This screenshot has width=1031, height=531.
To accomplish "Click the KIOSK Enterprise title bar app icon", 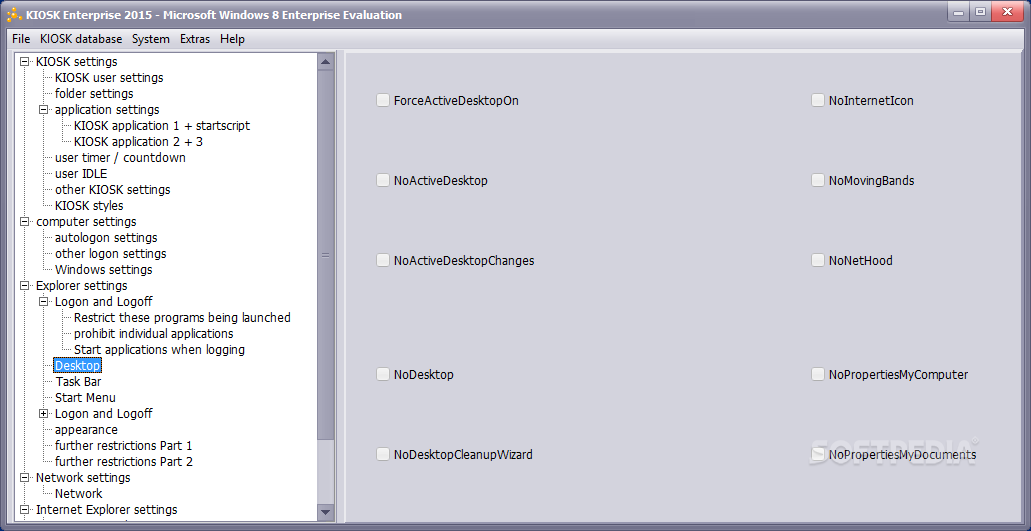I will pyautogui.click(x=14, y=14).
